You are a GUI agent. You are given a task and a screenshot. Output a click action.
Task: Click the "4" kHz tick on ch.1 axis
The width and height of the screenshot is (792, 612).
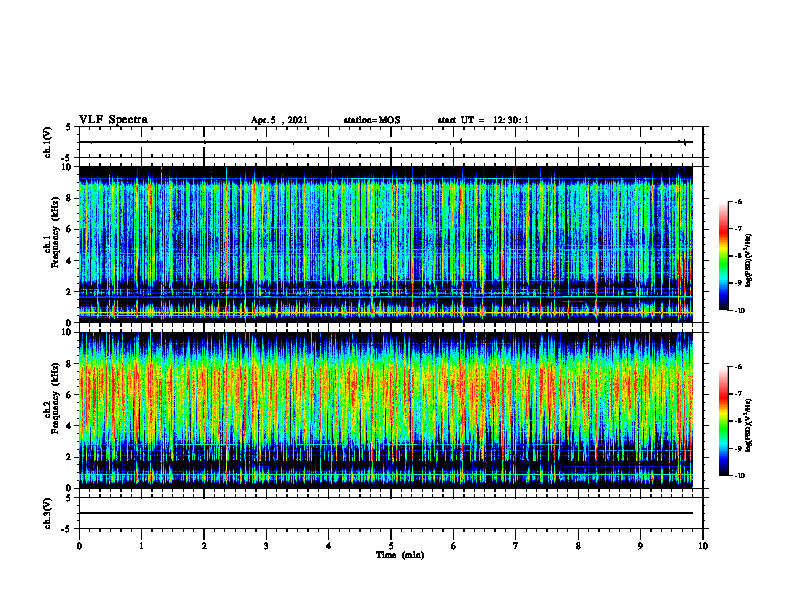pos(70,261)
